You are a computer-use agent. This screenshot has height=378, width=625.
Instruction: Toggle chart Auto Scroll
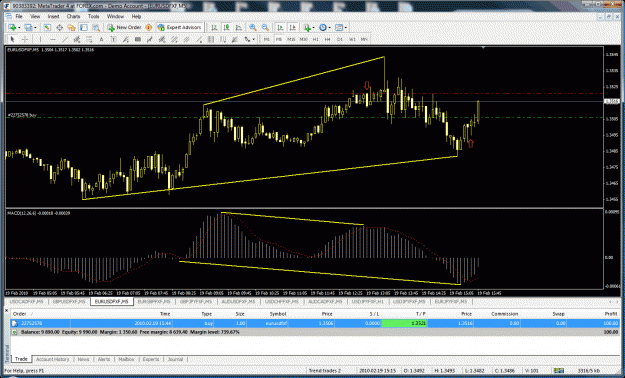point(280,28)
